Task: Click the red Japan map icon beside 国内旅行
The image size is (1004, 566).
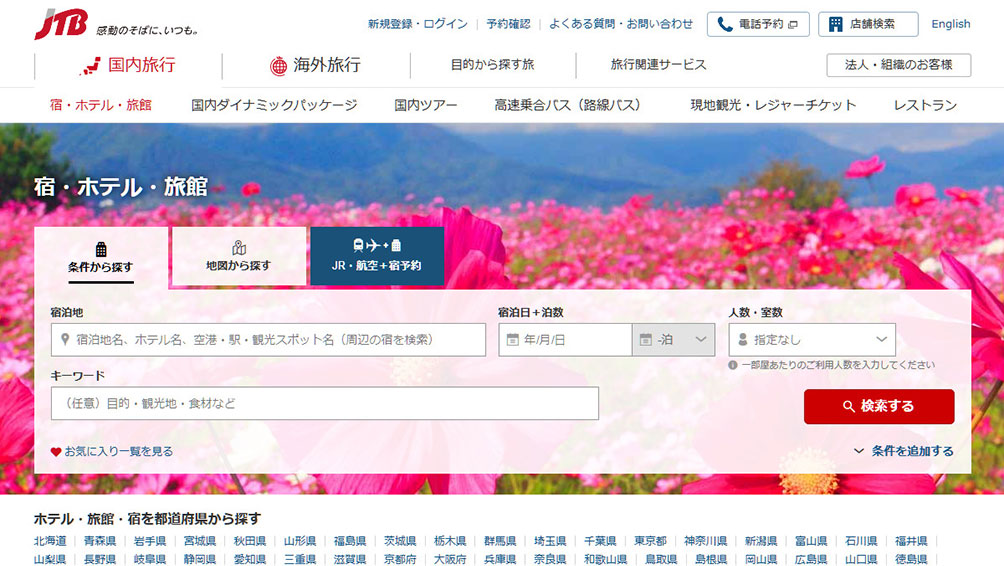Action: (90, 66)
